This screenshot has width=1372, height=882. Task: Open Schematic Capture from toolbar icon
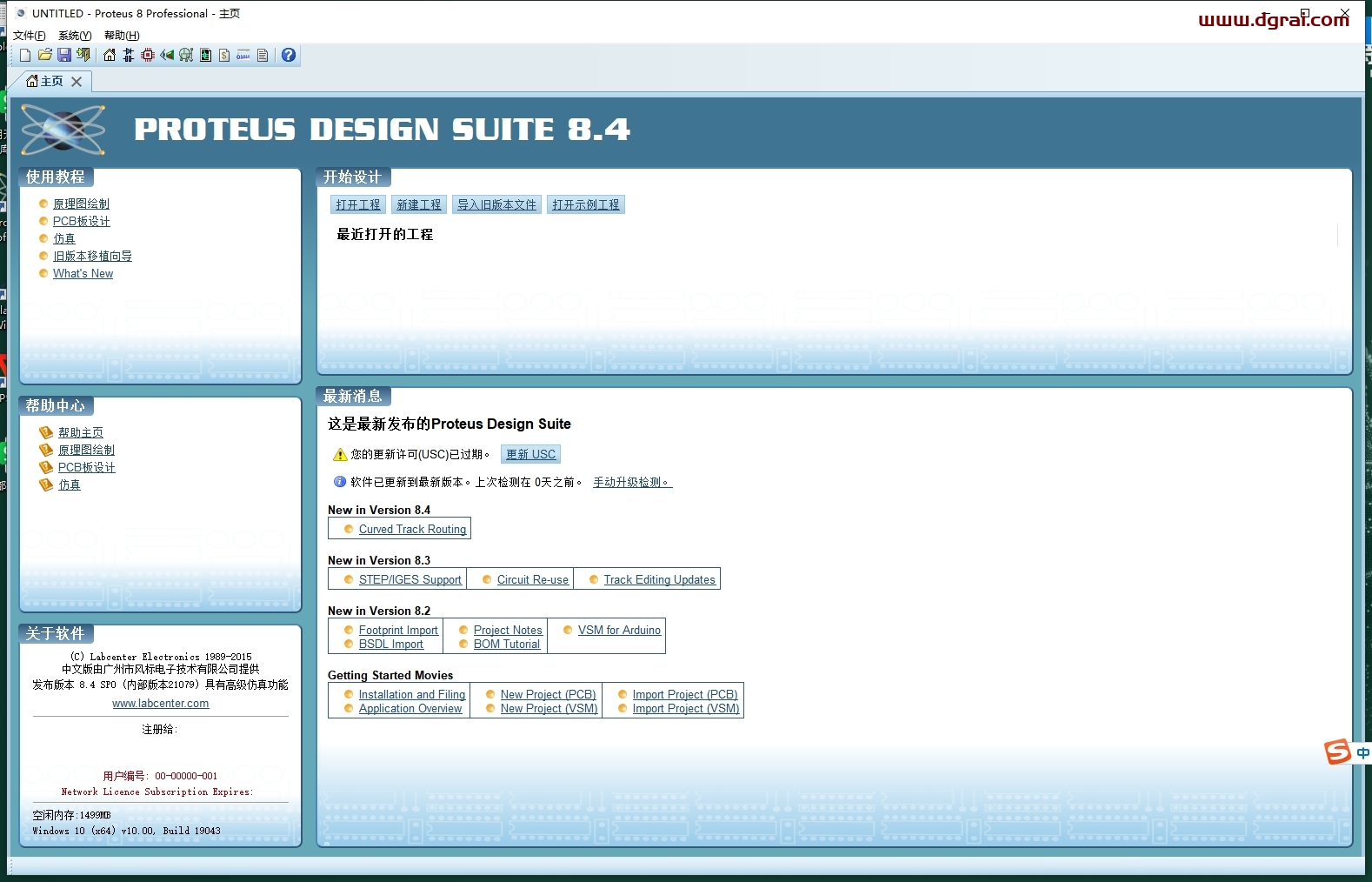point(129,55)
